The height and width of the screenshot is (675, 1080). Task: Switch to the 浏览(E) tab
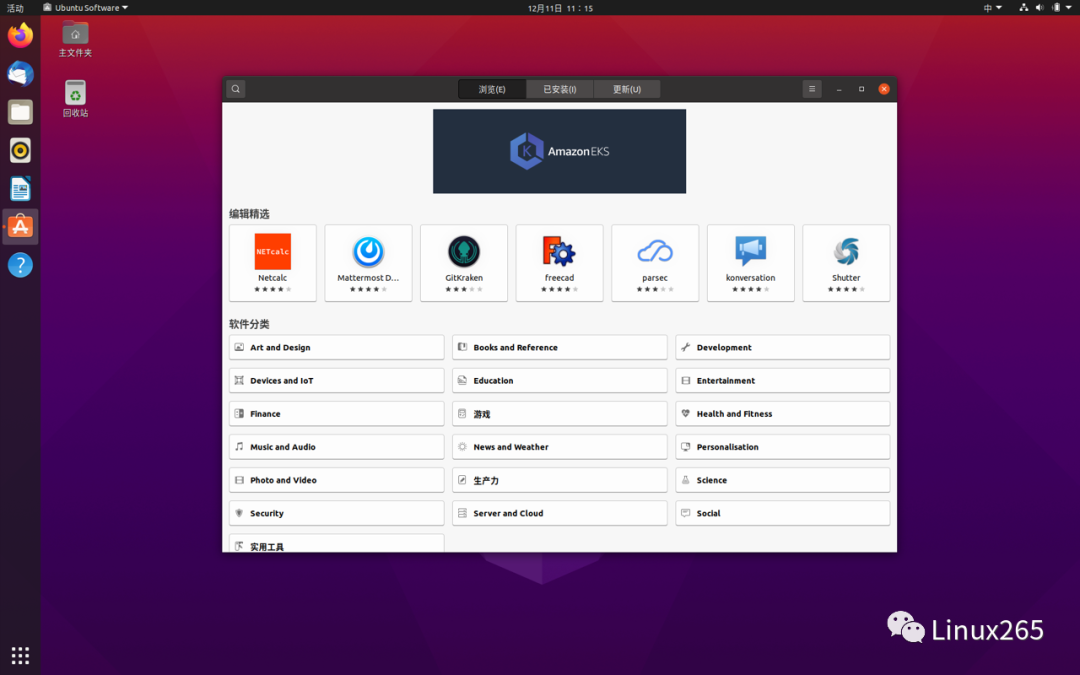492,90
